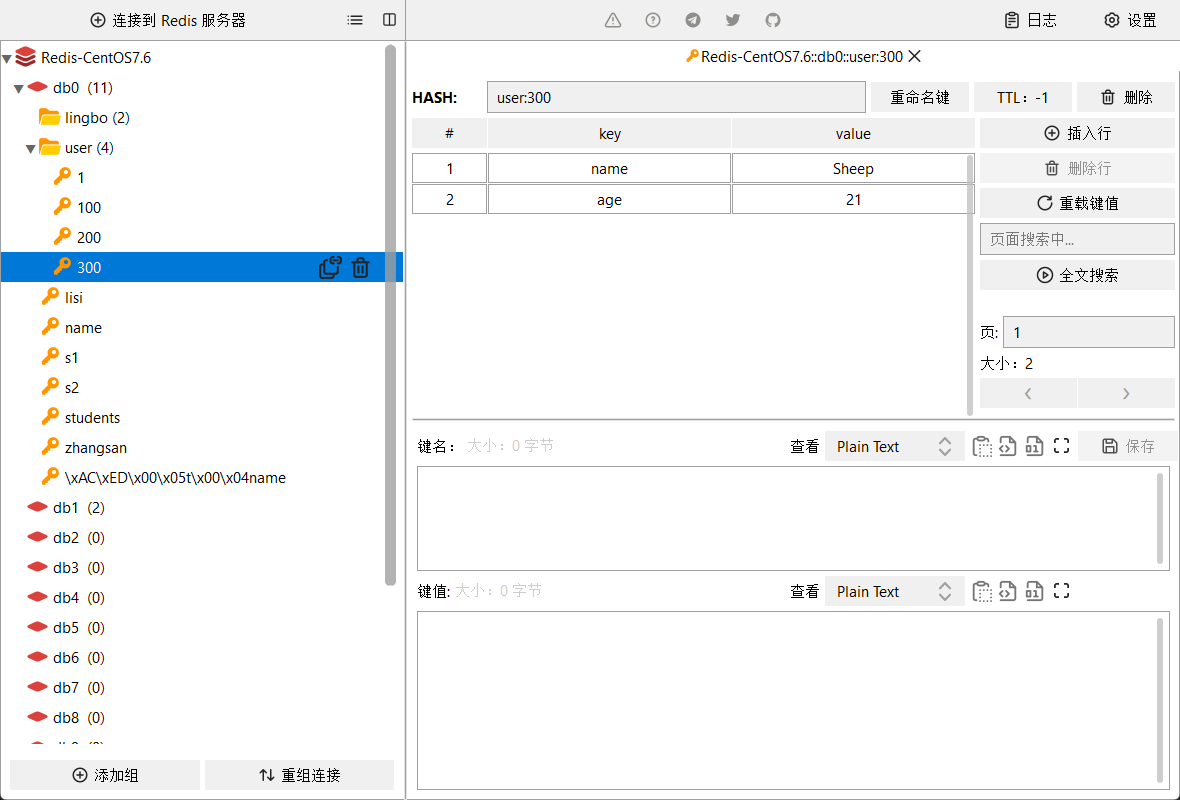Open the 键名 Plain Text view dropdown

(895, 446)
